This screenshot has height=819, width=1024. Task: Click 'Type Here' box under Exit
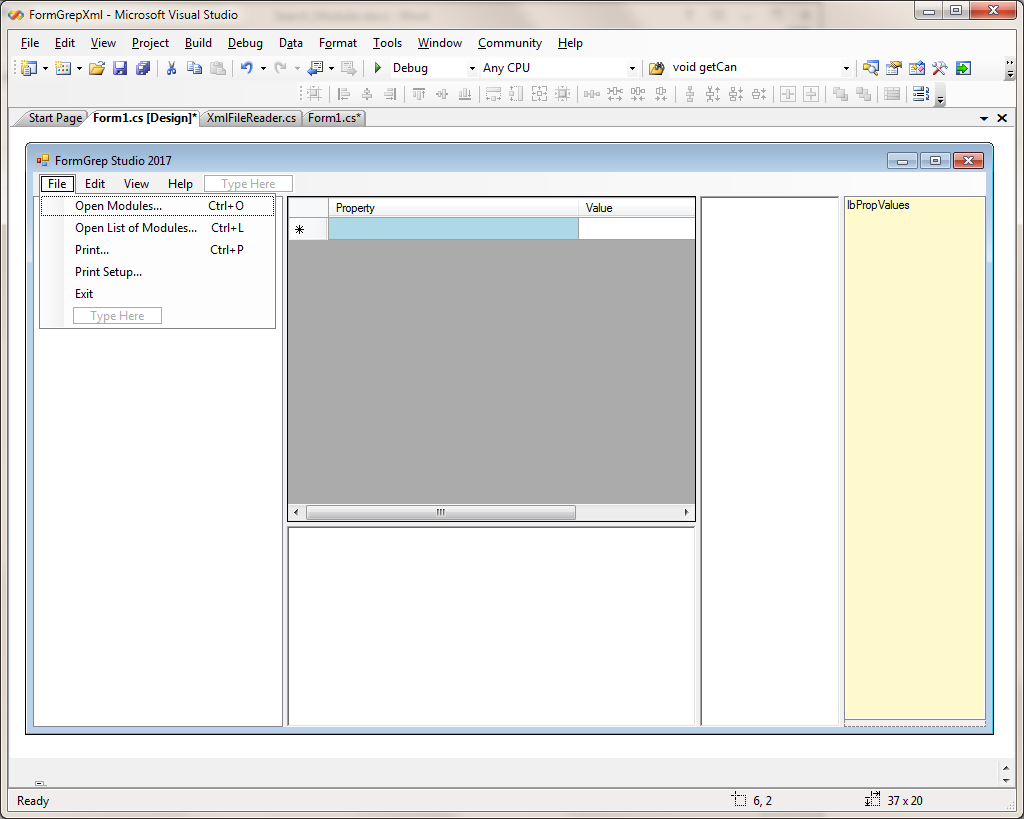point(118,316)
